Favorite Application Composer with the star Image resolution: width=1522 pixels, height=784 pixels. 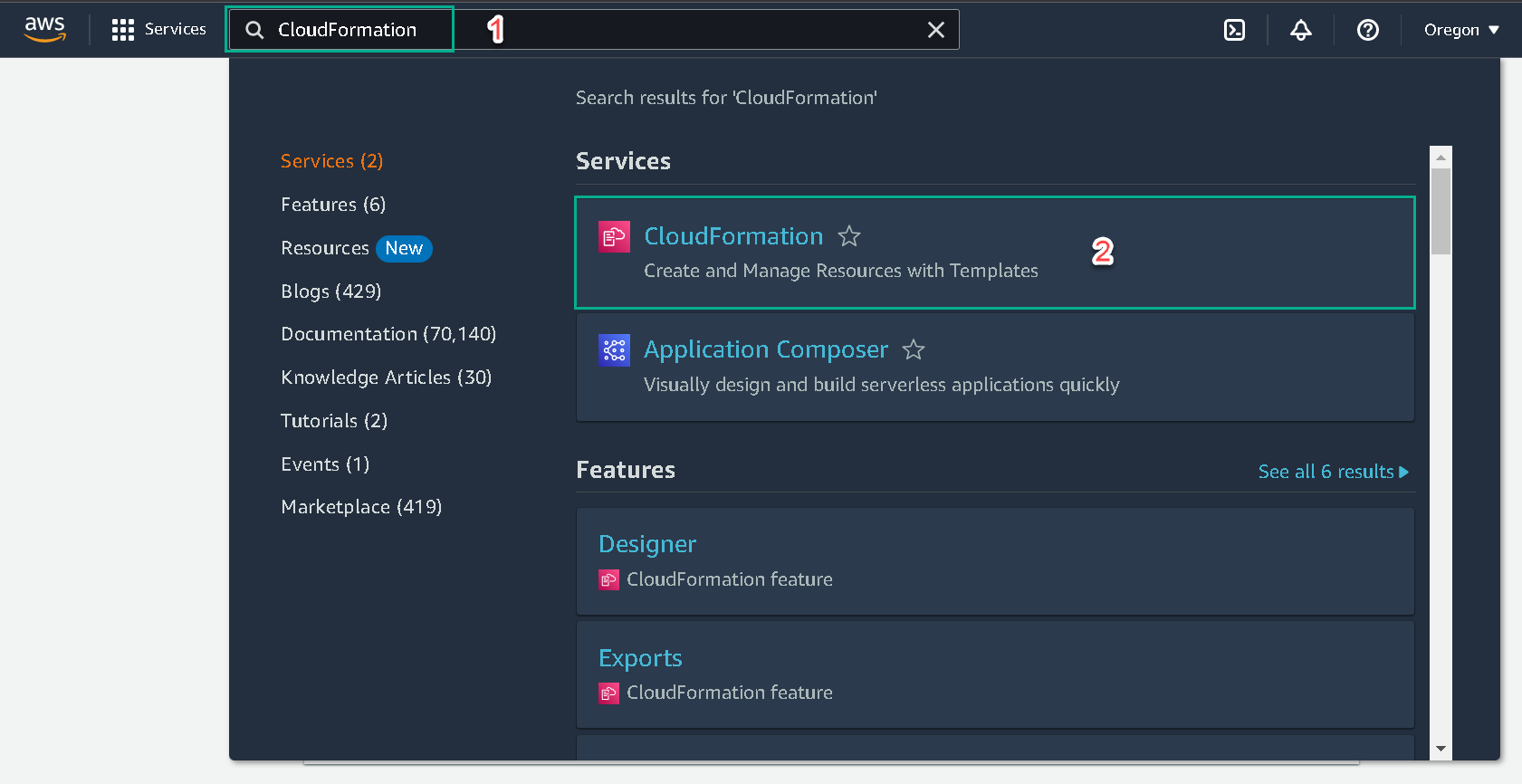[914, 349]
